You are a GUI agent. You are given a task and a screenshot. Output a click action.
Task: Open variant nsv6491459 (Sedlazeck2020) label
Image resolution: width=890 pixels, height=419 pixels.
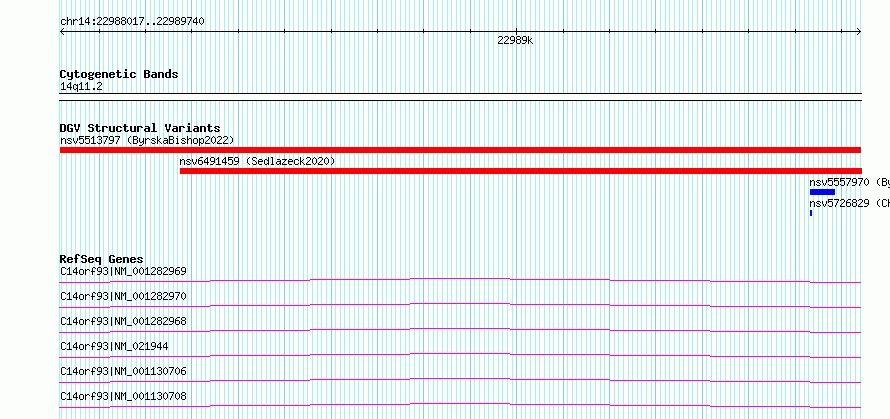(x=257, y=162)
